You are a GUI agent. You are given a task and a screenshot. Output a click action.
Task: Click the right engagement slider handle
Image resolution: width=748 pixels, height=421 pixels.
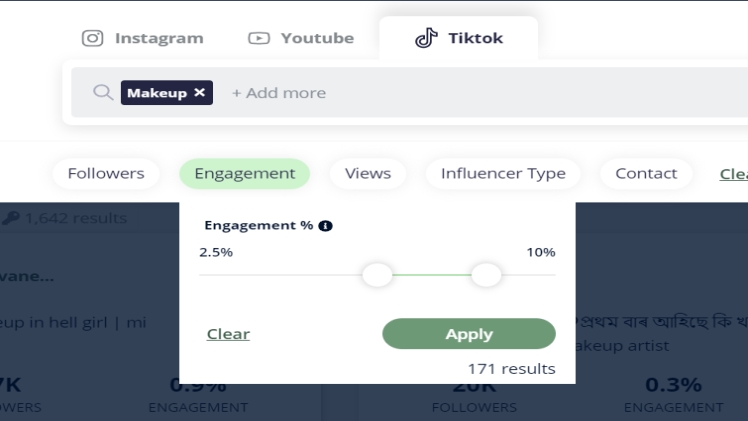tap(486, 274)
